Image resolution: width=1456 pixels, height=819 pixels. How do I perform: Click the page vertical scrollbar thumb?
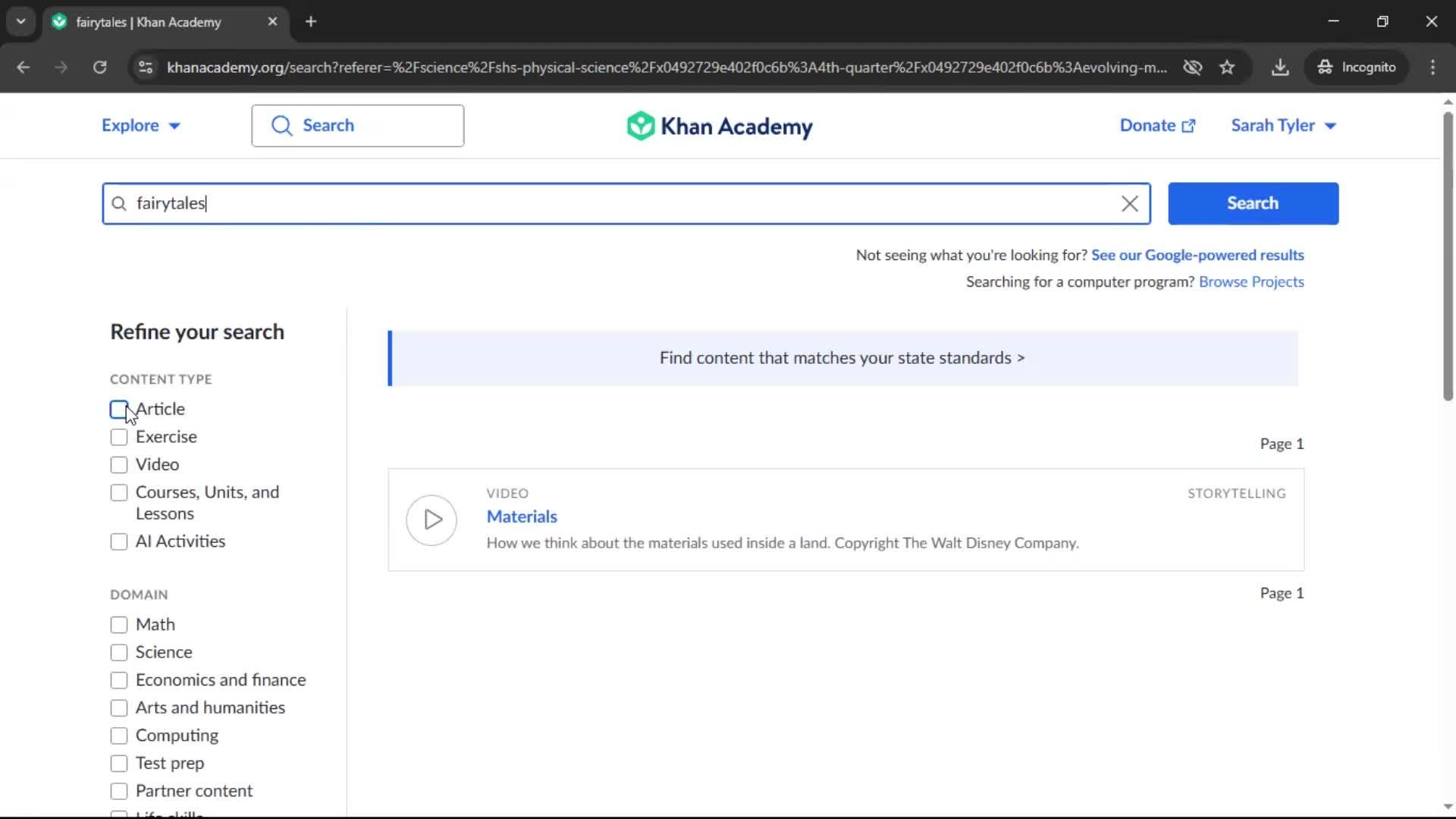tap(1448, 256)
